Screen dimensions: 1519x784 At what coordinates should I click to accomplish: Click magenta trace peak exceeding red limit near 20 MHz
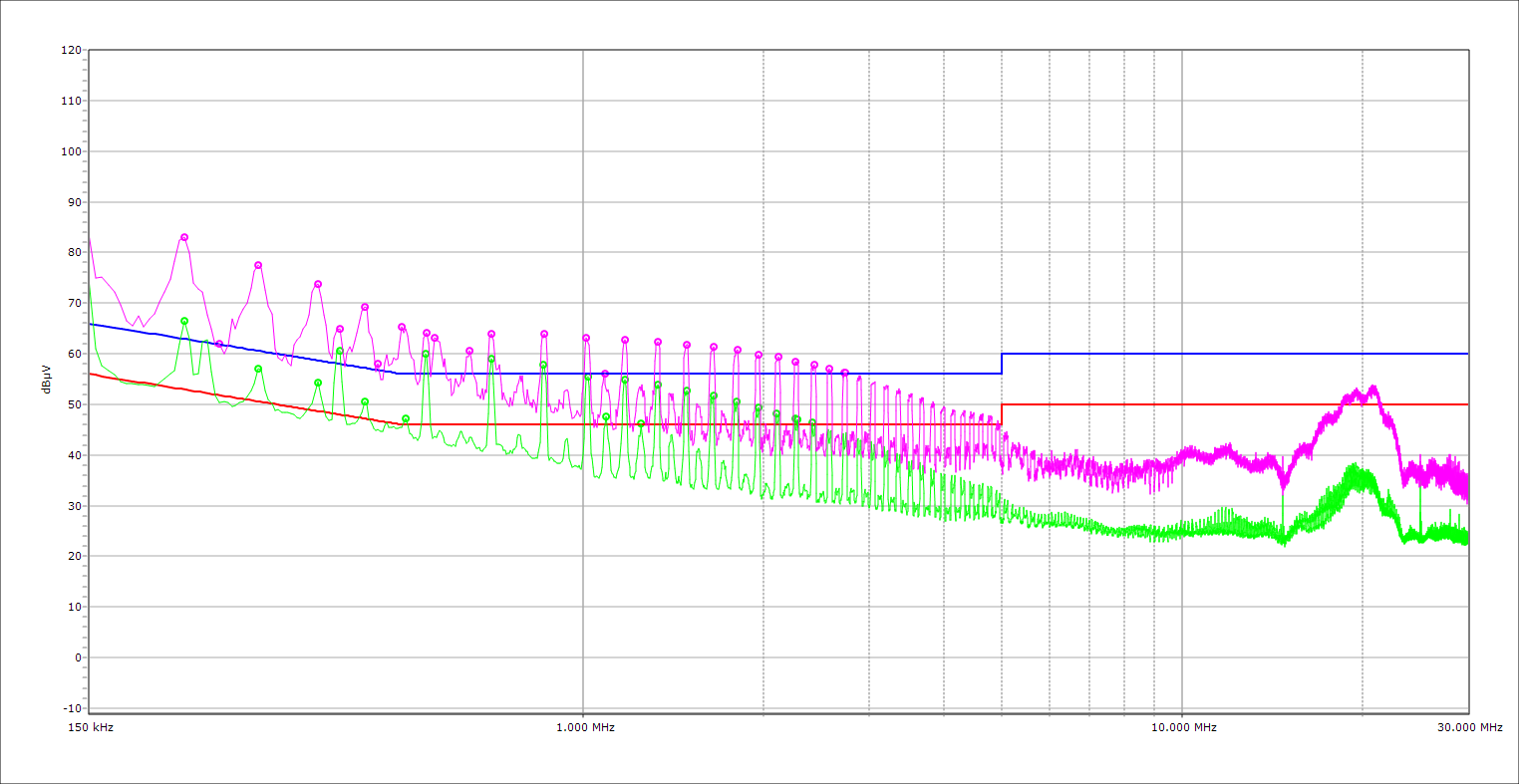[x=1372, y=389]
